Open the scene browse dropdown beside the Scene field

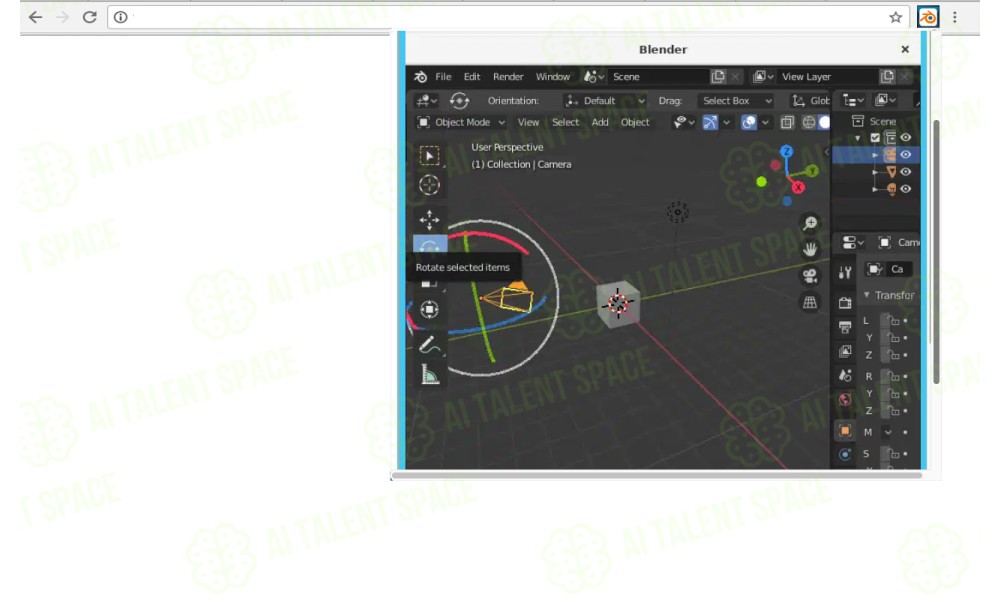point(594,77)
